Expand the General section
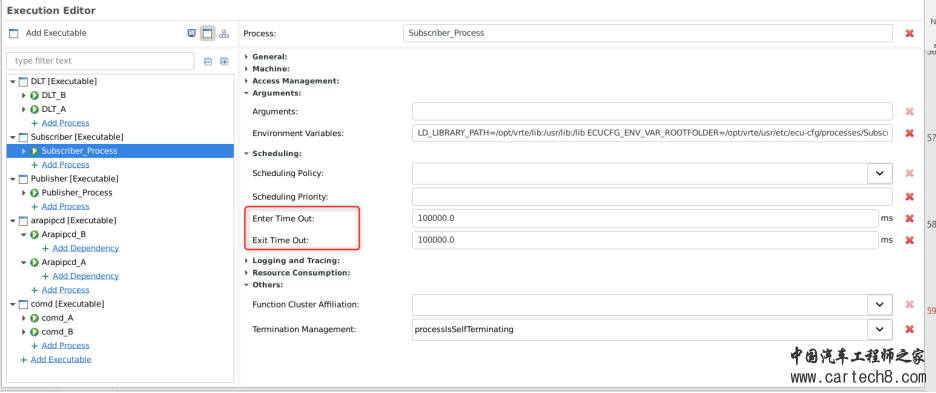The width and height of the screenshot is (936, 393). pyautogui.click(x=247, y=57)
